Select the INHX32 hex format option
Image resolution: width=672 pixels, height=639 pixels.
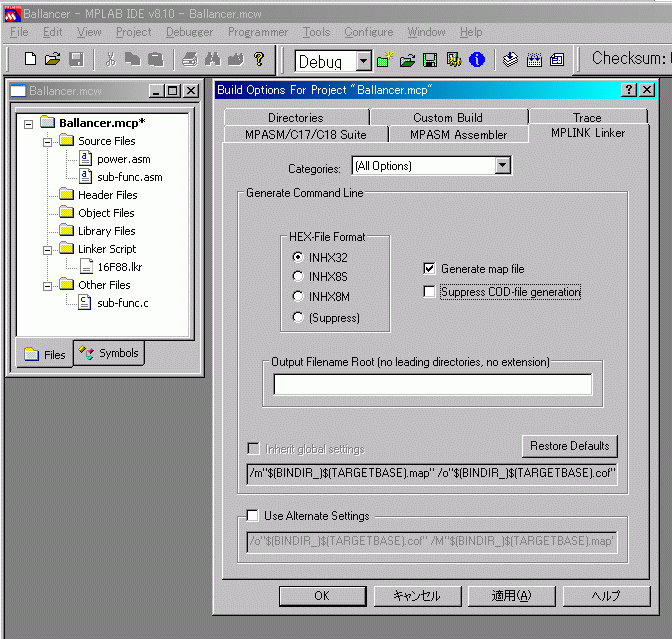298,257
